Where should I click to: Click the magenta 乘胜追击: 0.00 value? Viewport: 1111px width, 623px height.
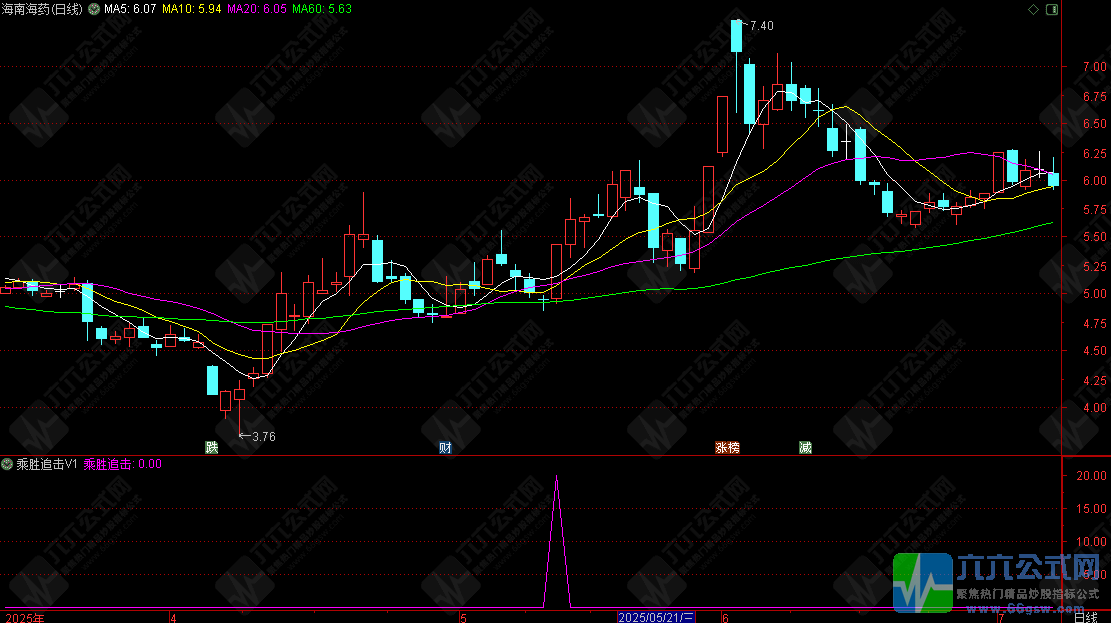(123, 464)
